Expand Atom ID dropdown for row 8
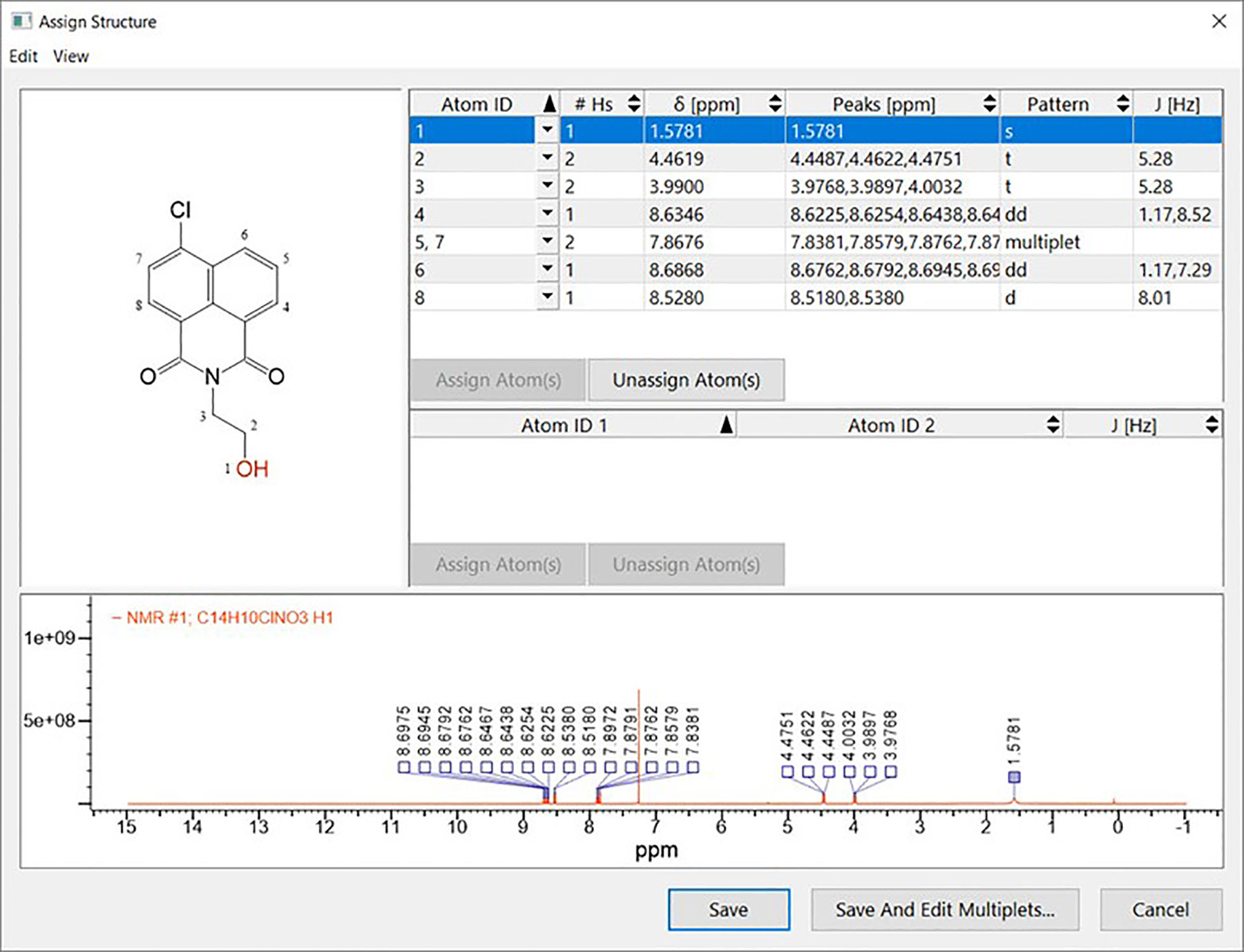Viewport: 1244px width, 952px height. pyautogui.click(x=547, y=297)
